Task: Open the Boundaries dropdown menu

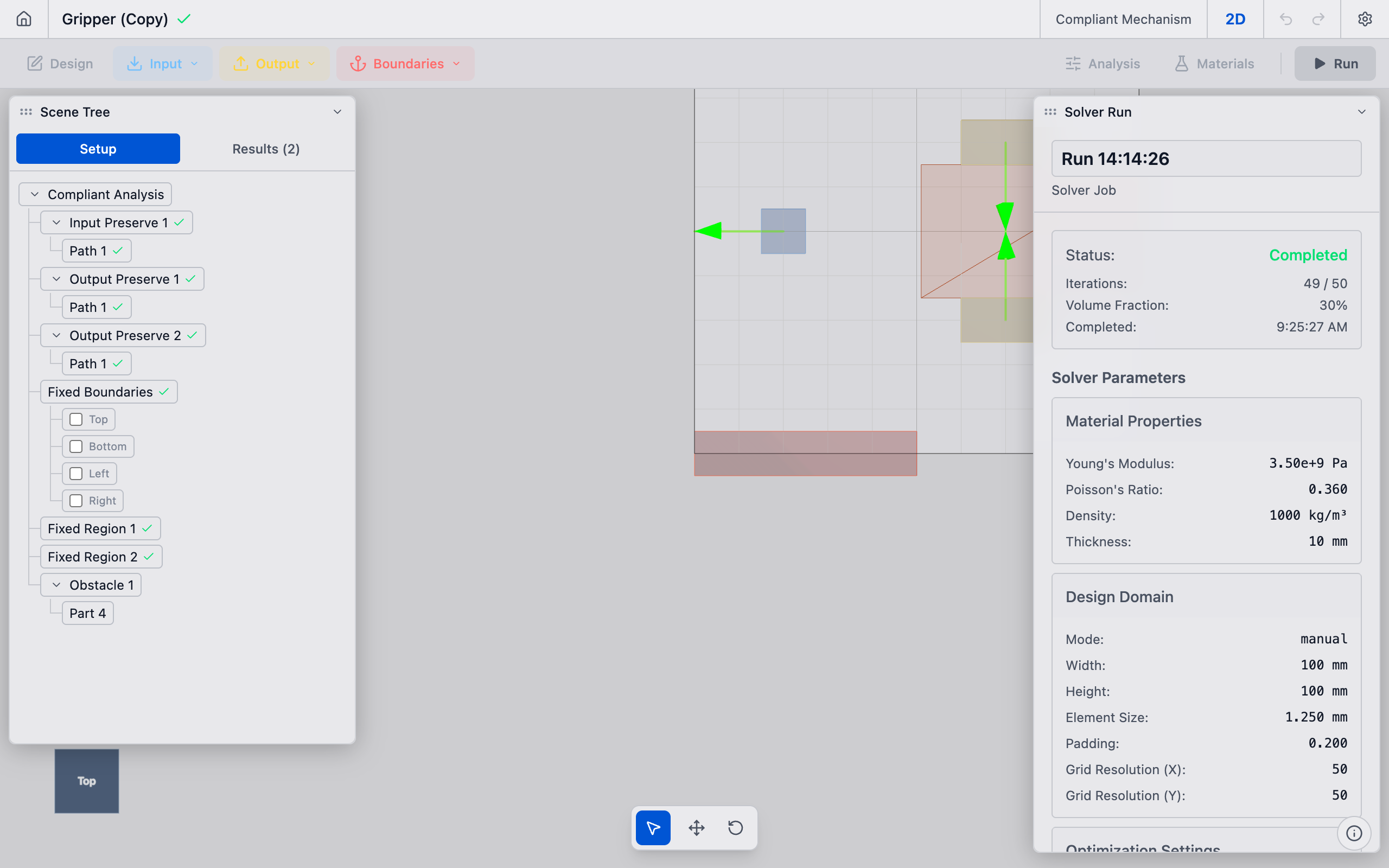Action: click(x=405, y=63)
